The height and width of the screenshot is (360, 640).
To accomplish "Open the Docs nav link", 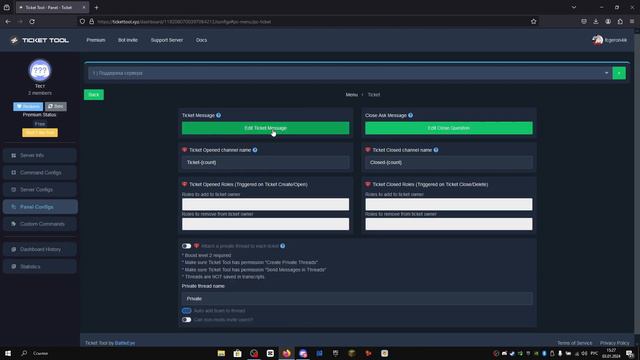I will click(x=201, y=40).
